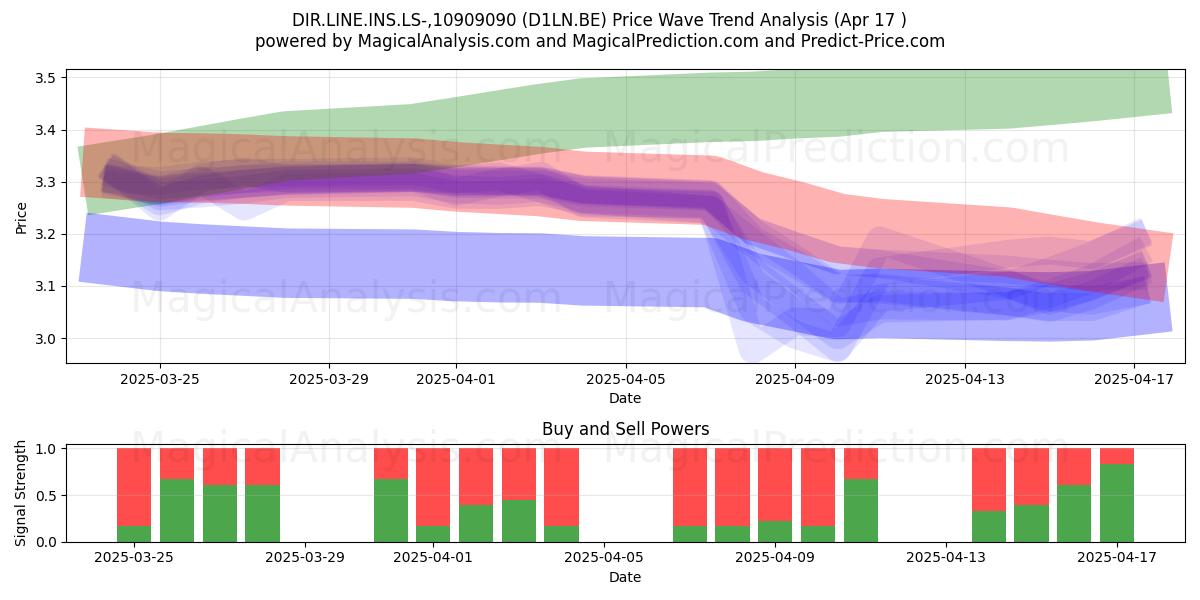
Task: Click the 3.2 price axis tick label
Action: [47, 234]
